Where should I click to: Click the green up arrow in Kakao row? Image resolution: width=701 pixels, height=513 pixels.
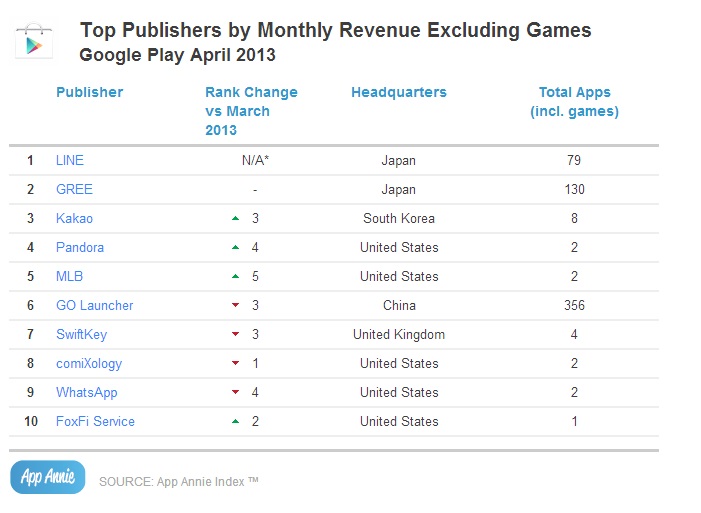(x=236, y=218)
